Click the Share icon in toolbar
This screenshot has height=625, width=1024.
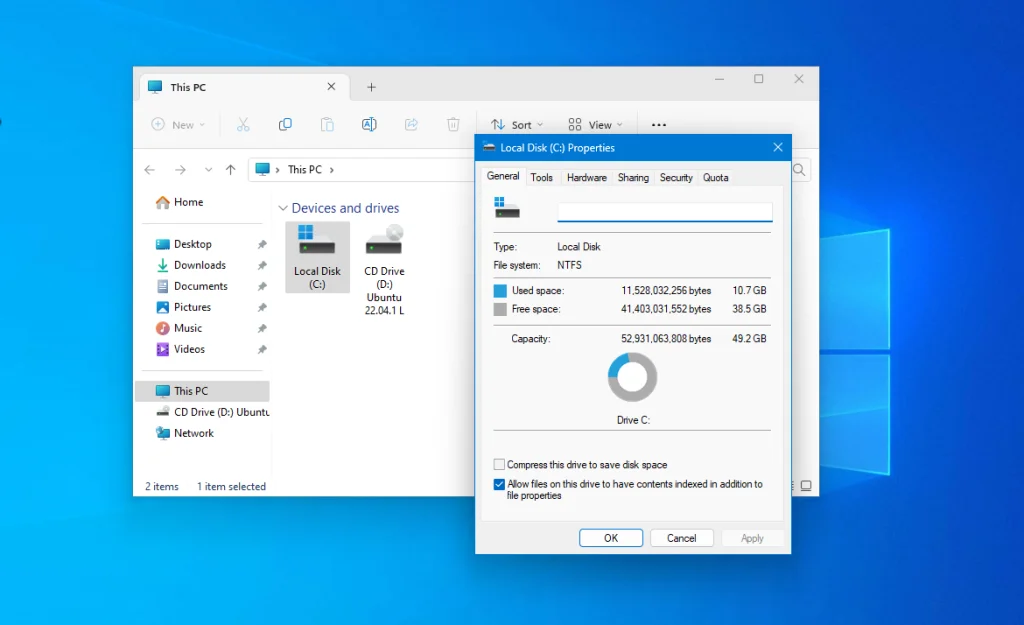(411, 125)
